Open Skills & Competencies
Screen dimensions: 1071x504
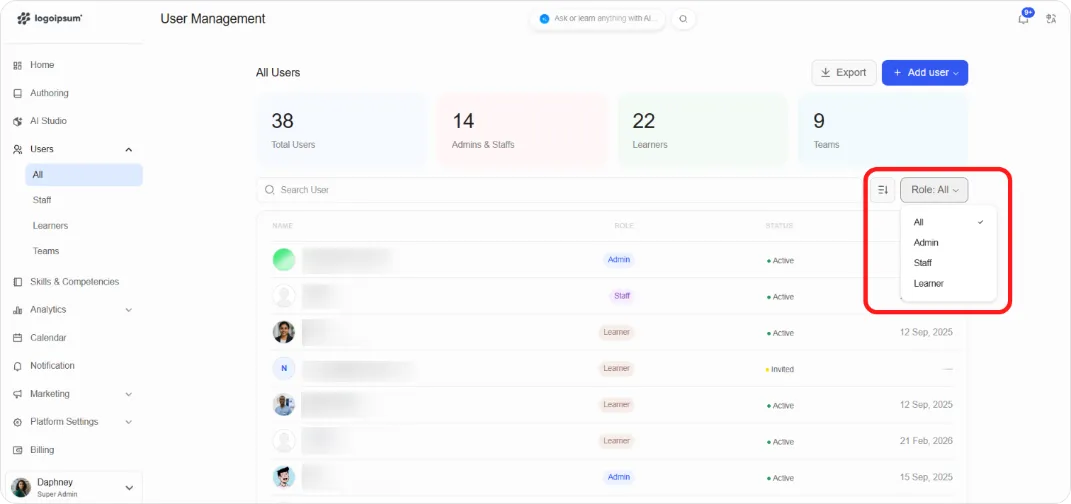pos(74,281)
